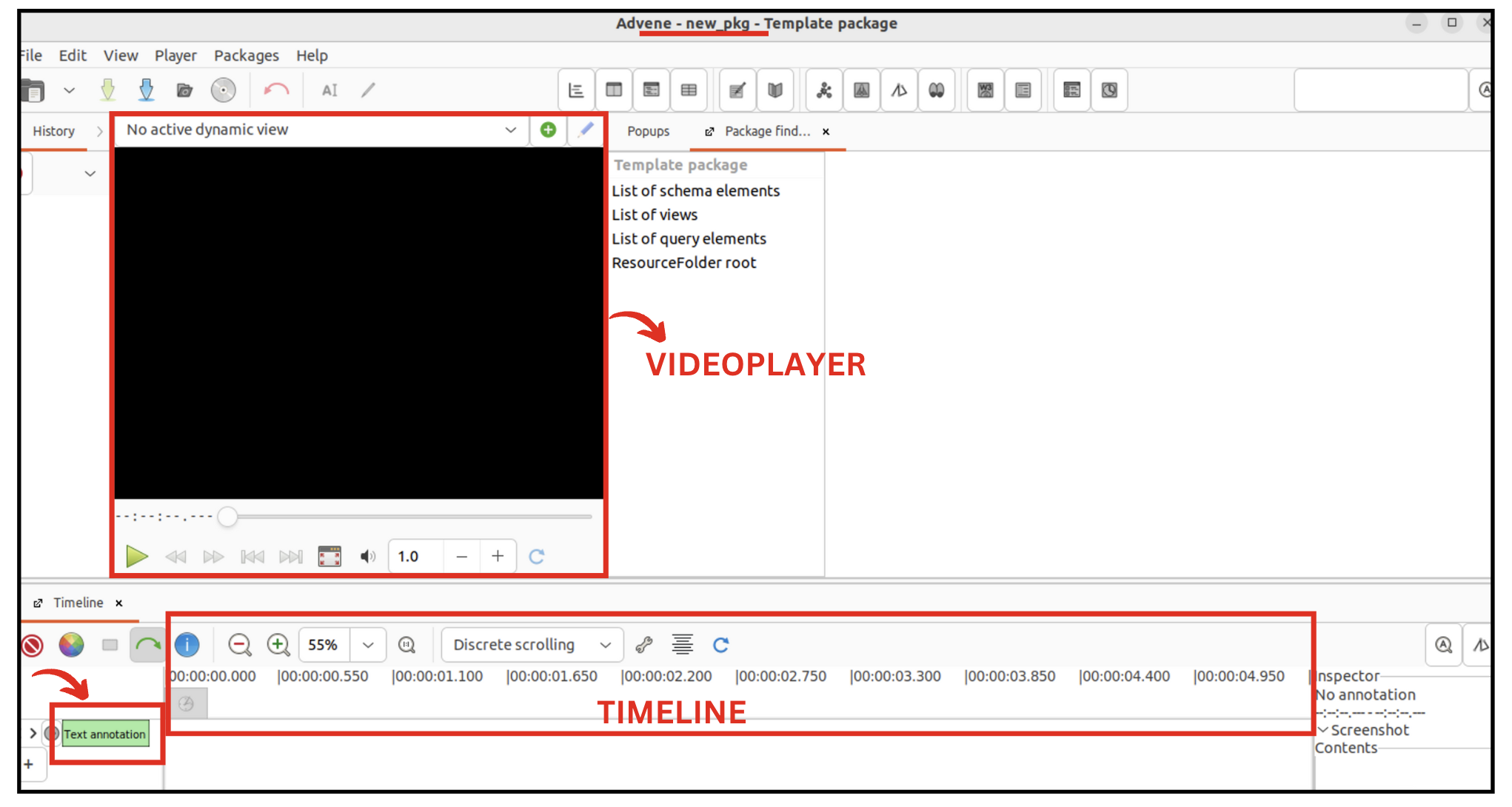Click the playback rate field 1.0
Viewport: 1512px width, 807px height.
pos(417,556)
